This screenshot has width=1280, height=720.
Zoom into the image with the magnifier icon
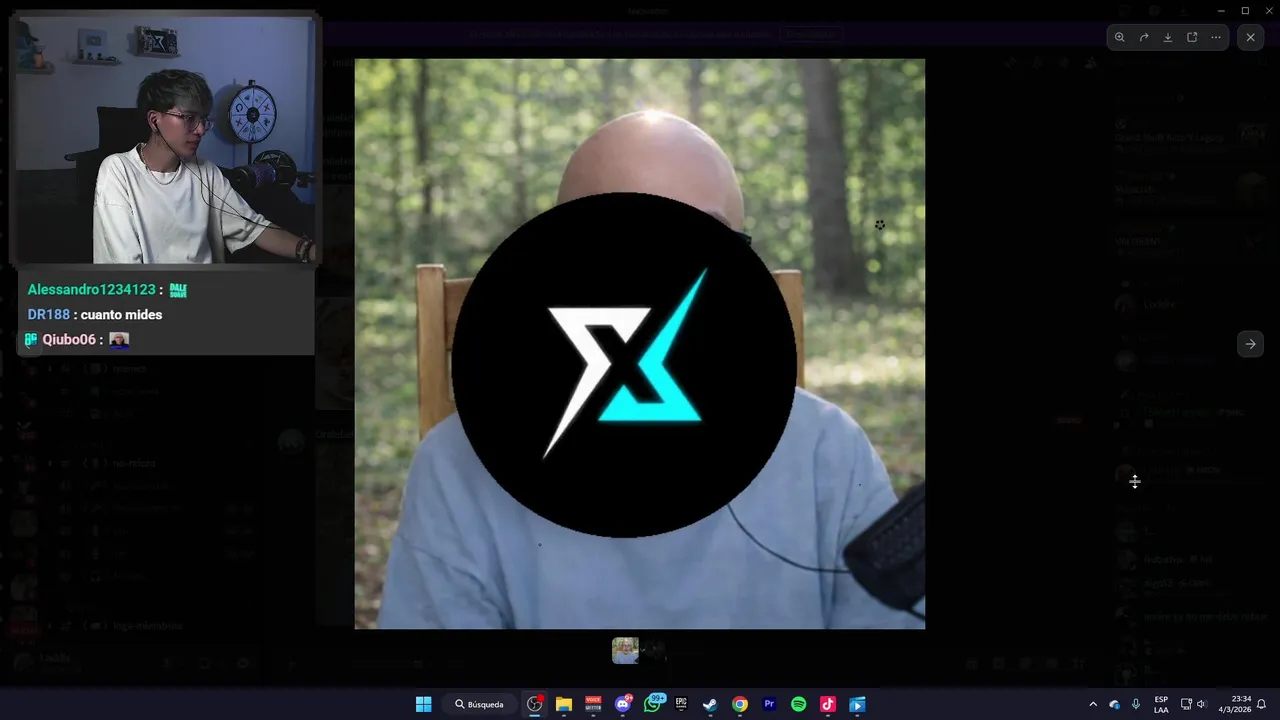tap(1119, 37)
